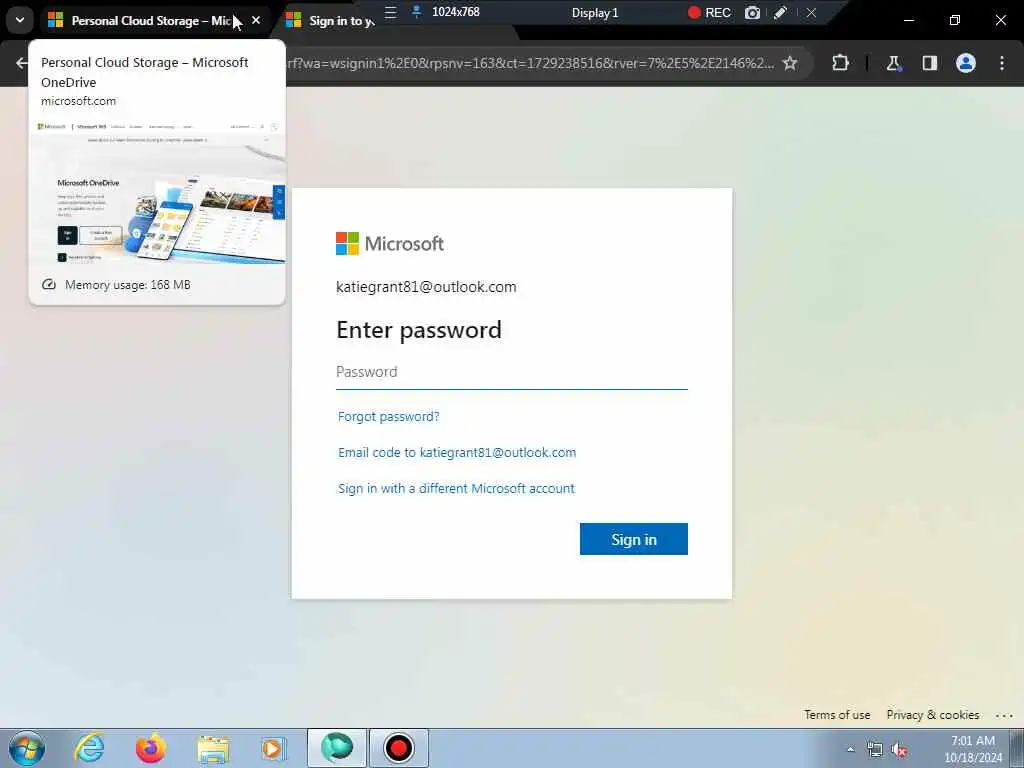Open the footer three-dots more options
The width and height of the screenshot is (1024, 768).
[x=1004, y=715]
